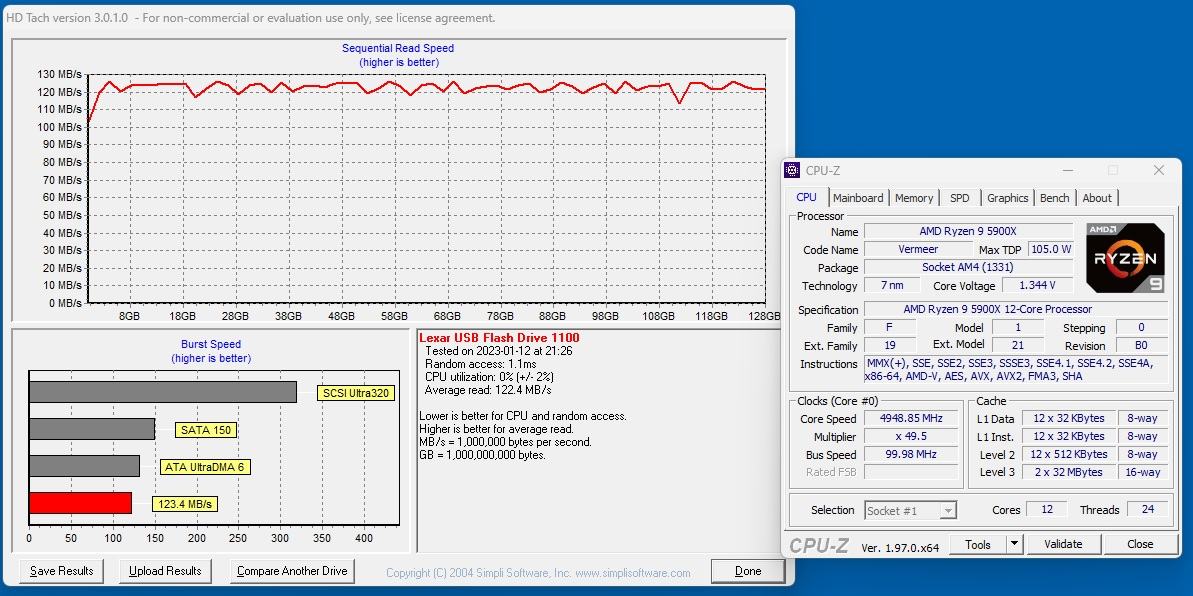The height and width of the screenshot is (596, 1193).
Task: Click the Upload Results button
Action: (165, 571)
